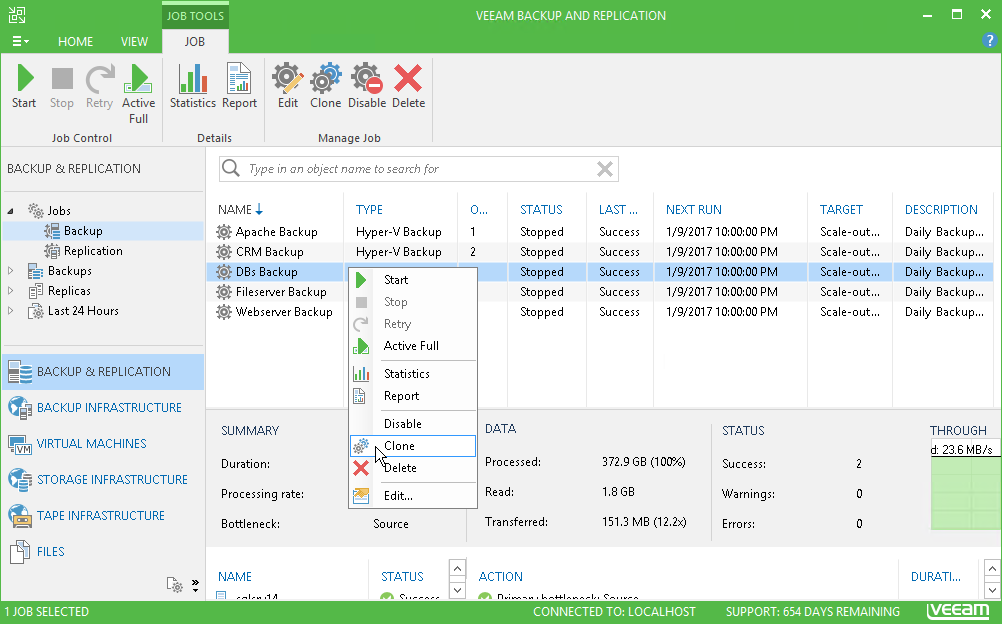Delete the job from the ribbon

408,87
